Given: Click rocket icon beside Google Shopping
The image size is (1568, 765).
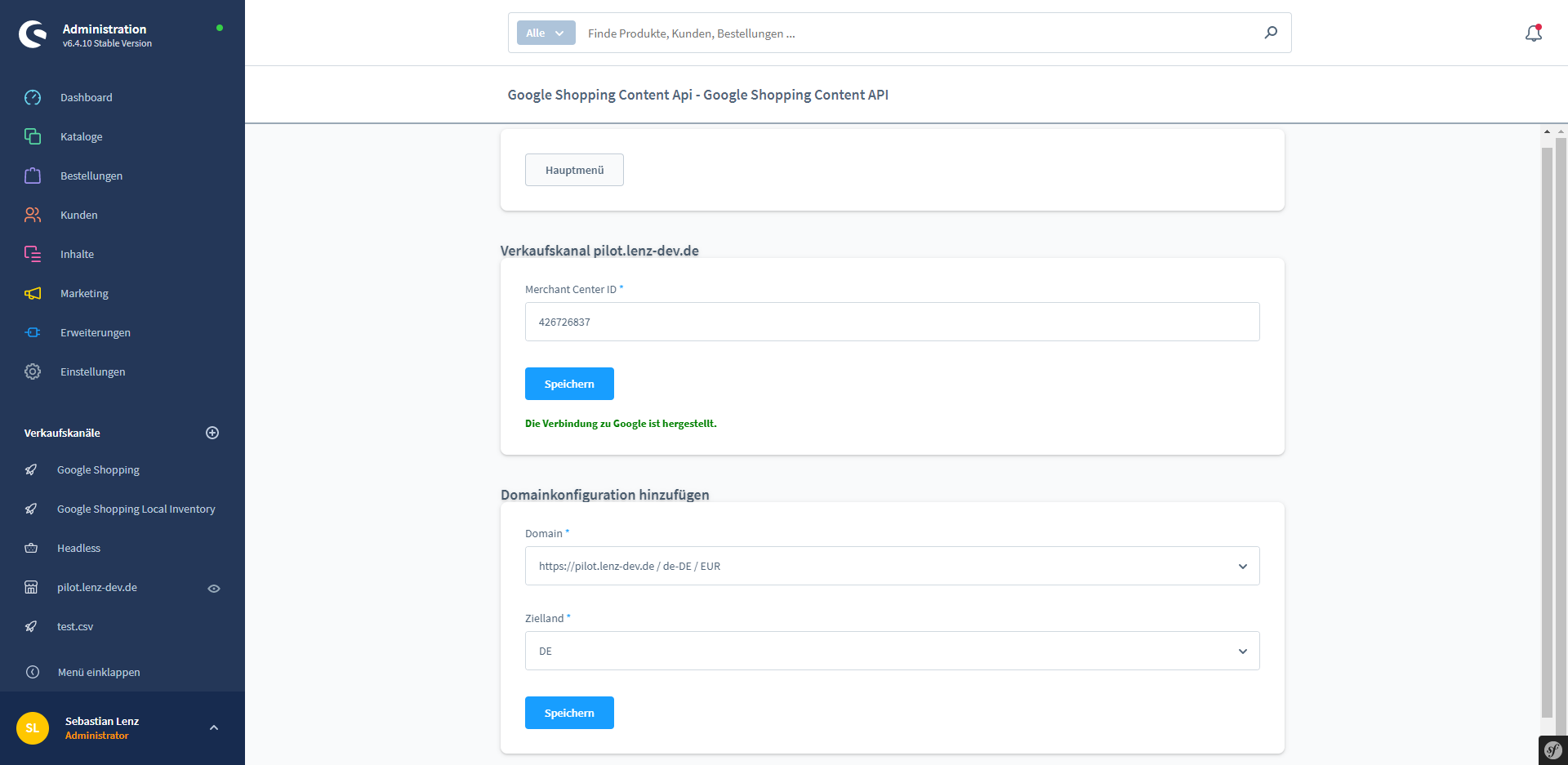Looking at the screenshot, I should [31, 469].
